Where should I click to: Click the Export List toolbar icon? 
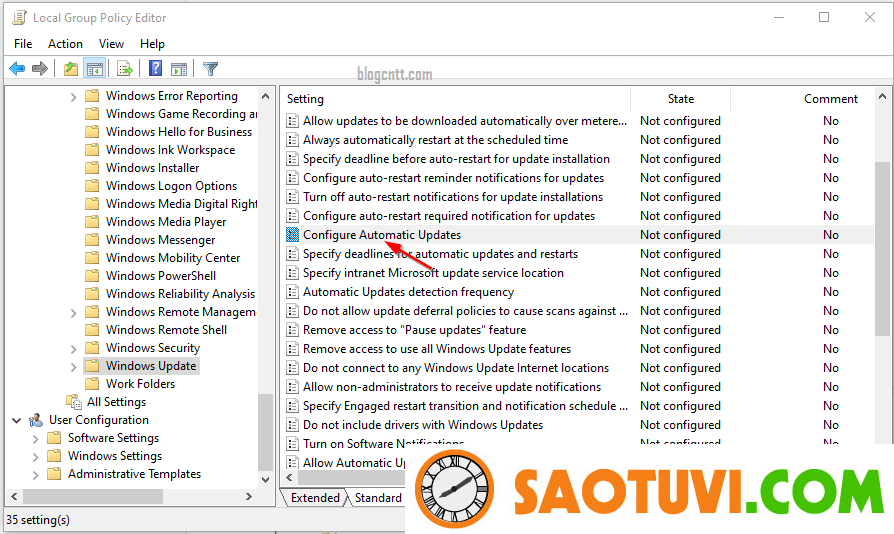pyautogui.click(x=125, y=69)
